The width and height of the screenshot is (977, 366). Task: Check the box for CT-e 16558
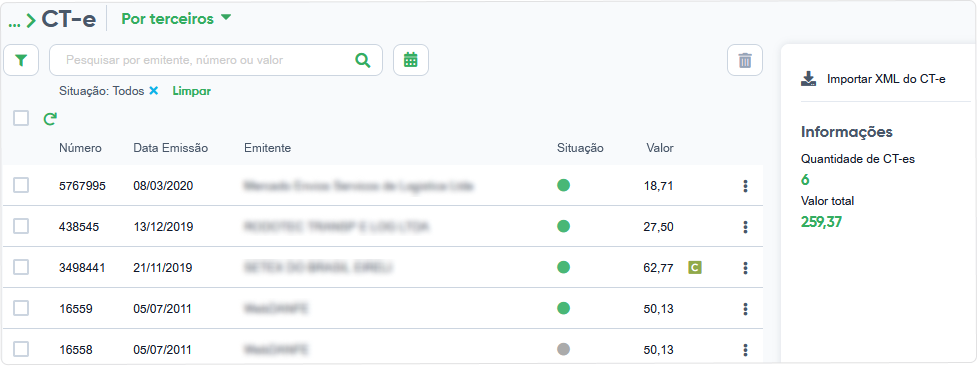pyautogui.click(x=21, y=349)
